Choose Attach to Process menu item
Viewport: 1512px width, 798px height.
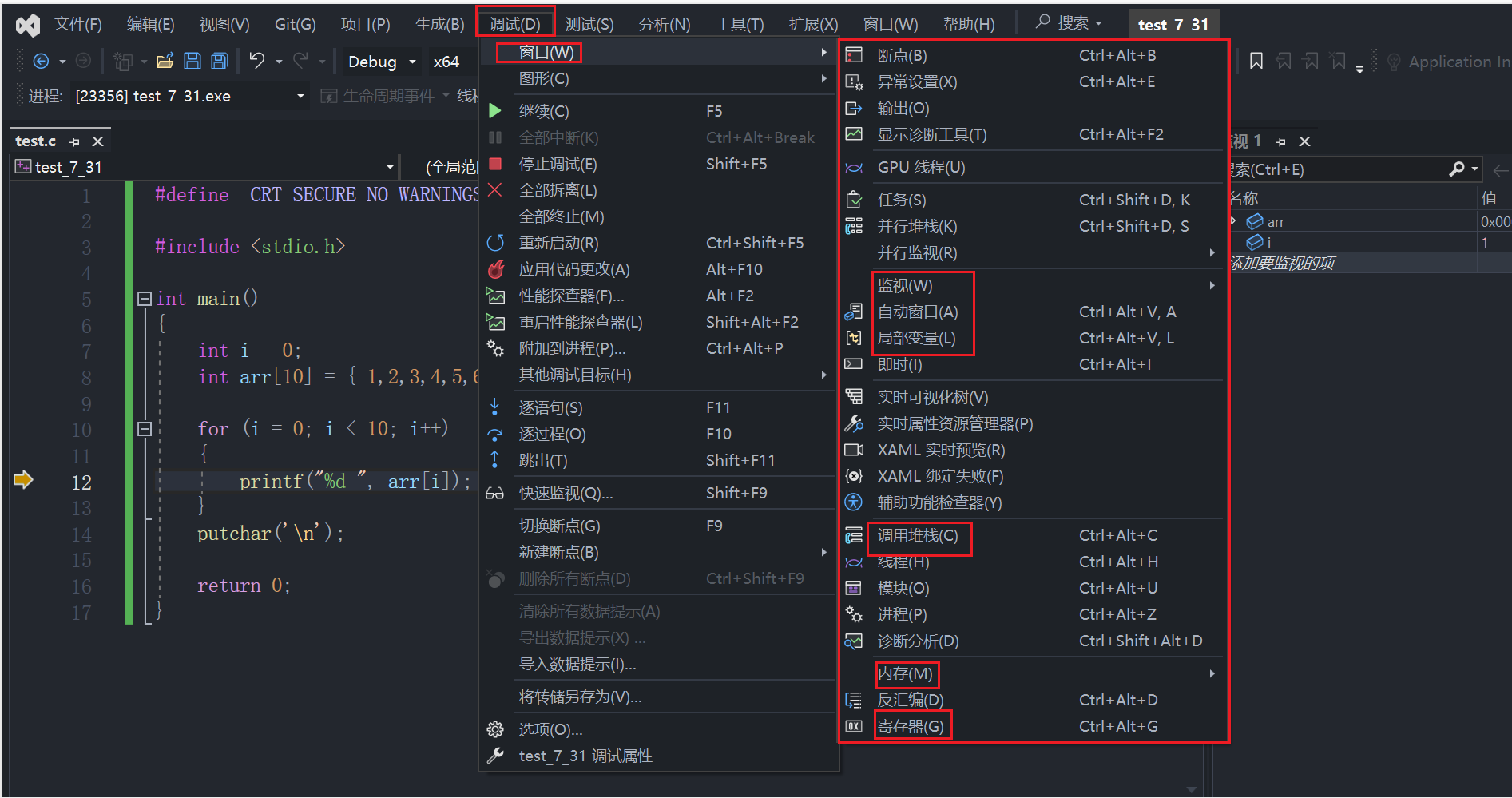tap(660, 348)
